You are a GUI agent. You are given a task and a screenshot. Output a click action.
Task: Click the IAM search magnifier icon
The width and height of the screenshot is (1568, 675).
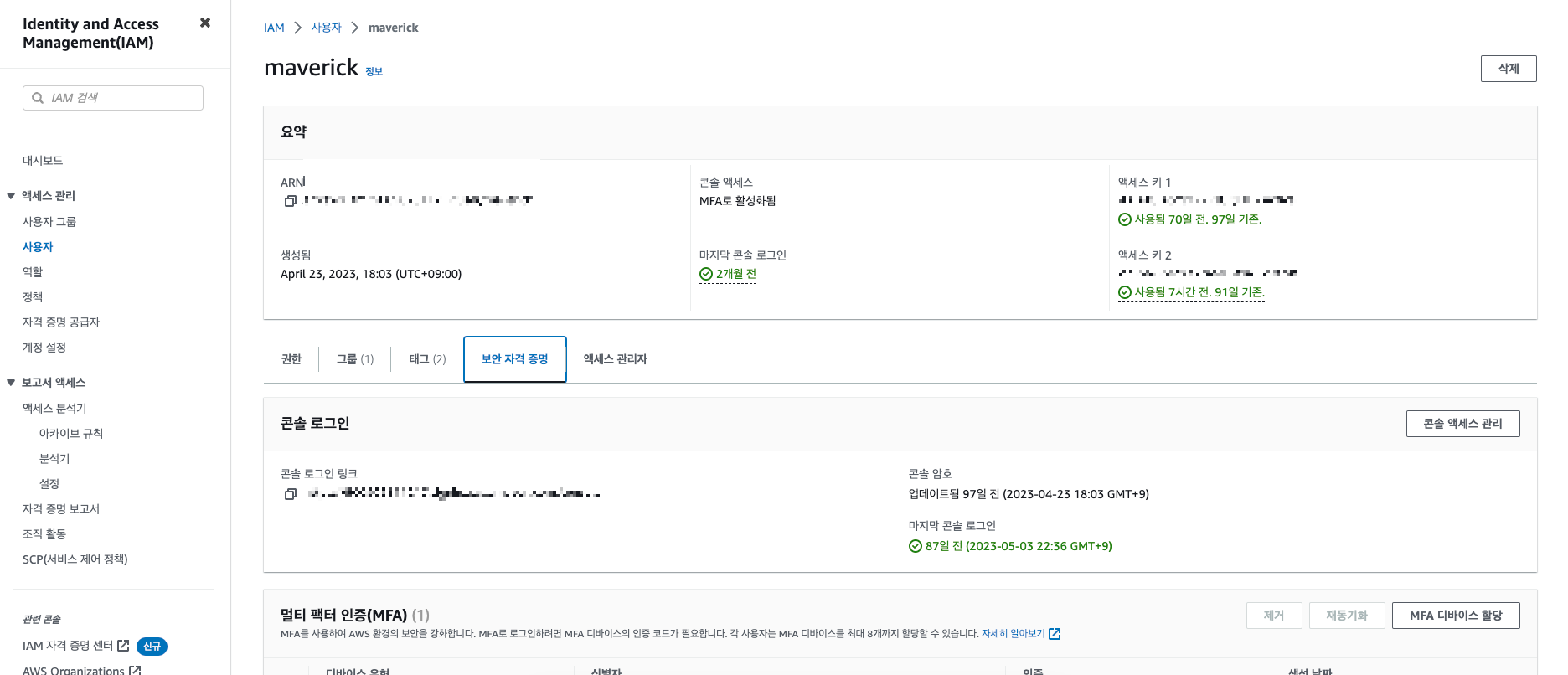[x=38, y=98]
